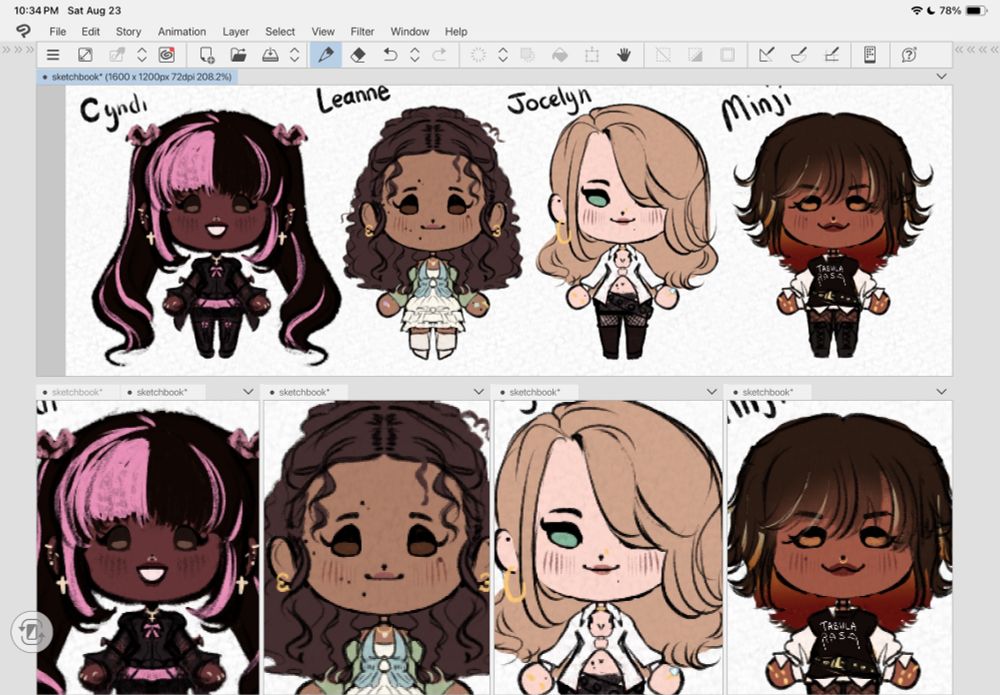Click the Minji close-up canvas view
Image resolution: width=1000 pixels, height=695 pixels.
coord(839,547)
